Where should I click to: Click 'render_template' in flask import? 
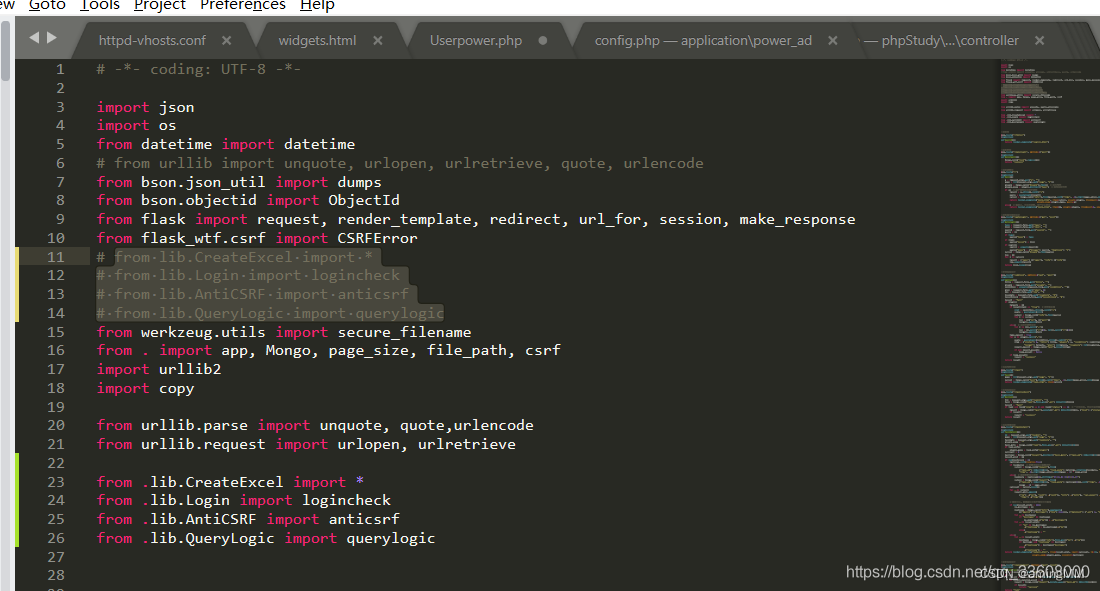click(x=404, y=220)
